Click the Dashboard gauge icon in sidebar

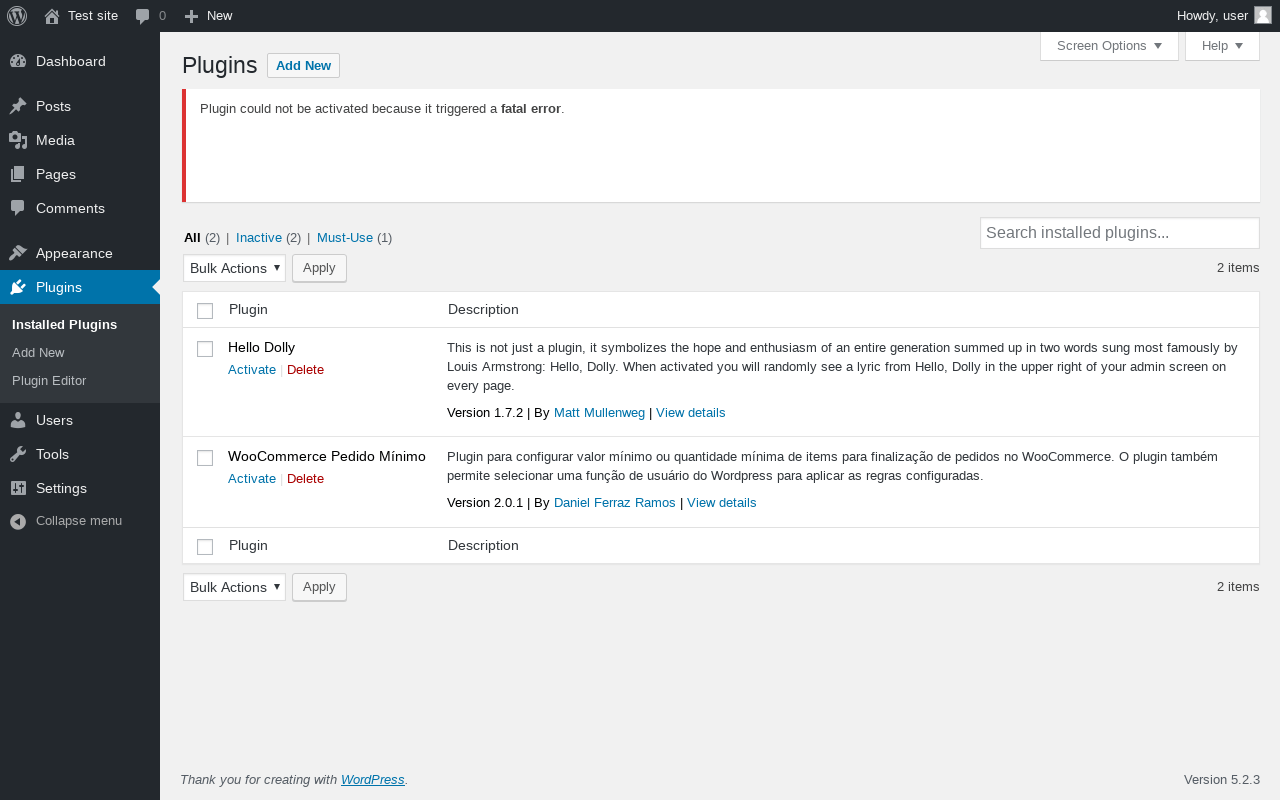pyautogui.click(x=18, y=61)
